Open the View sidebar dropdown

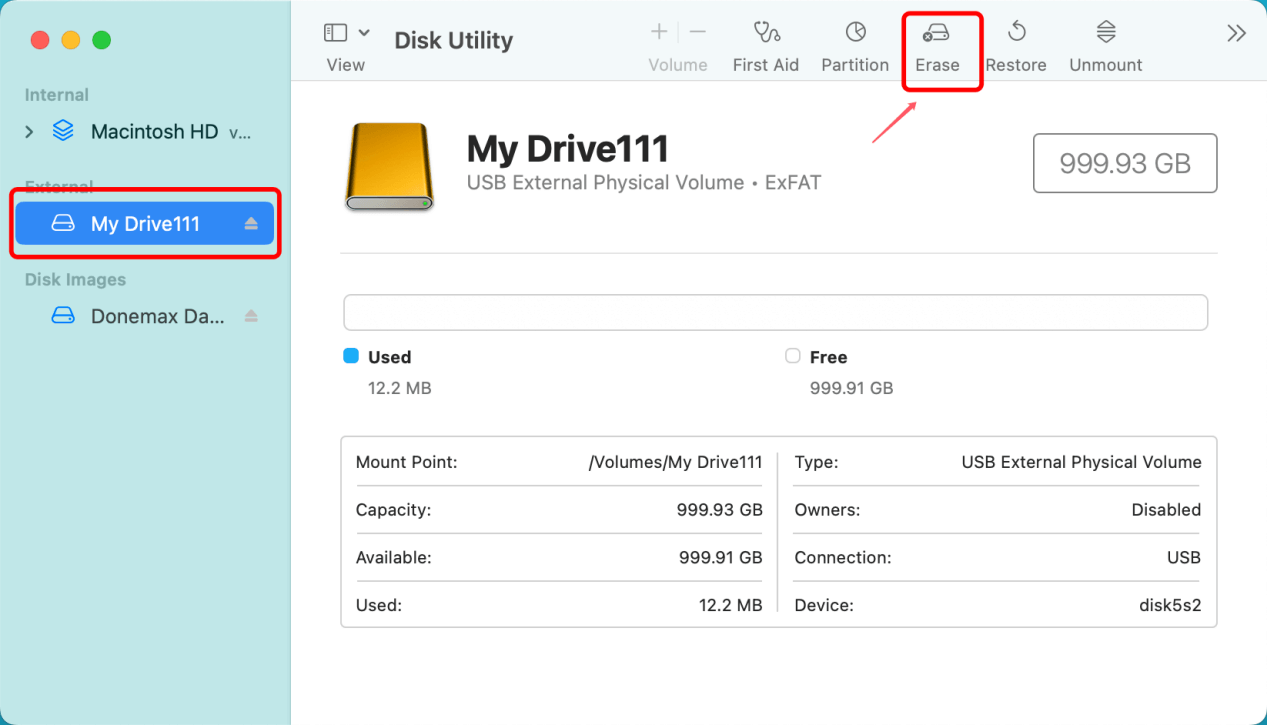pyautogui.click(x=346, y=33)
